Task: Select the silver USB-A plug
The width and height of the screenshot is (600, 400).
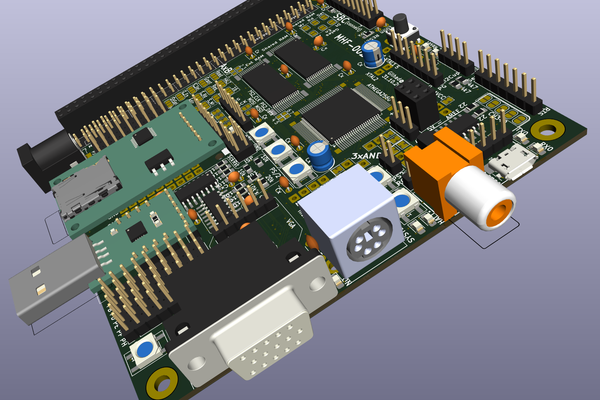Action: coord(52,285)
